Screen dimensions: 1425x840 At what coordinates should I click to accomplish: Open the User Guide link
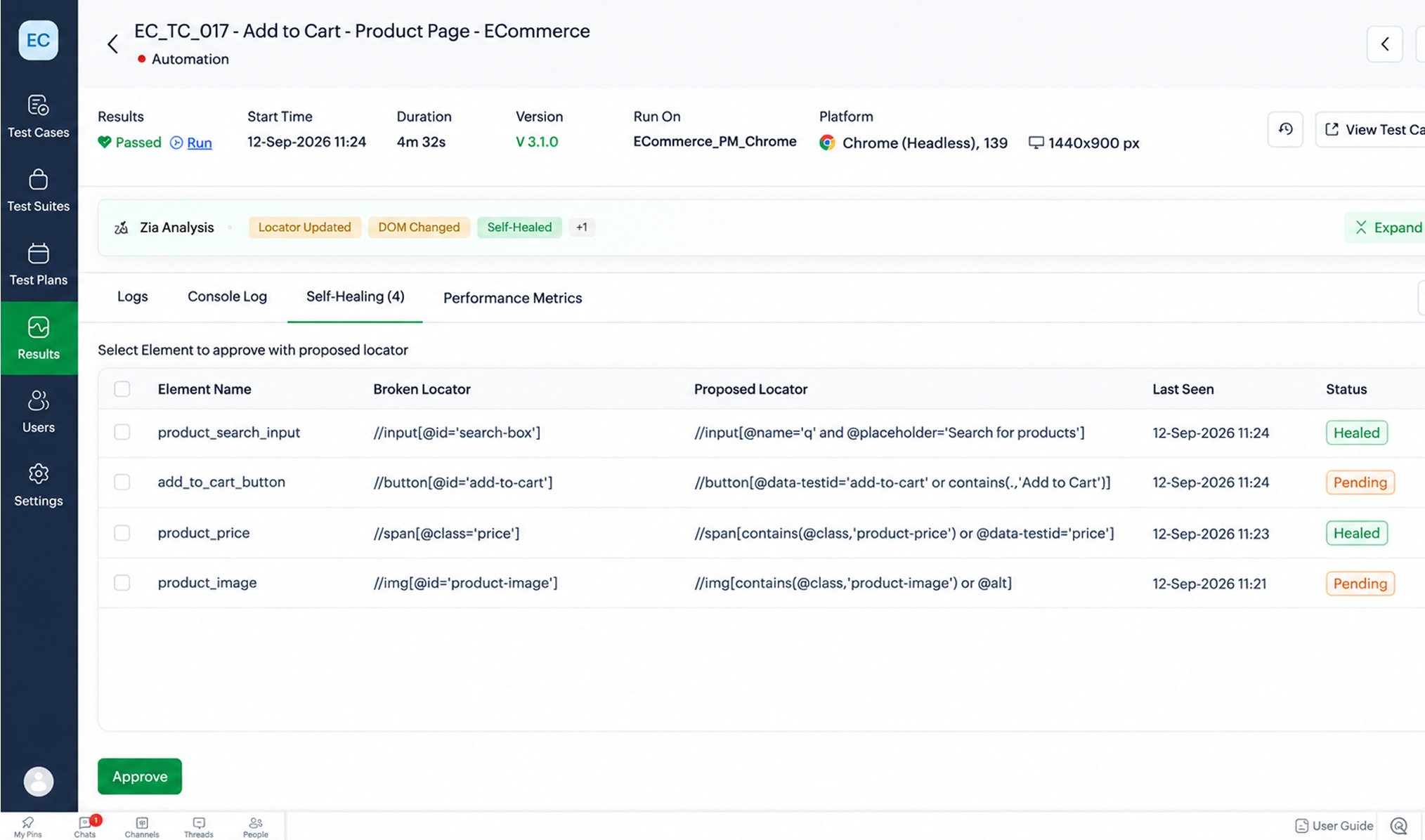point(1334,826)
